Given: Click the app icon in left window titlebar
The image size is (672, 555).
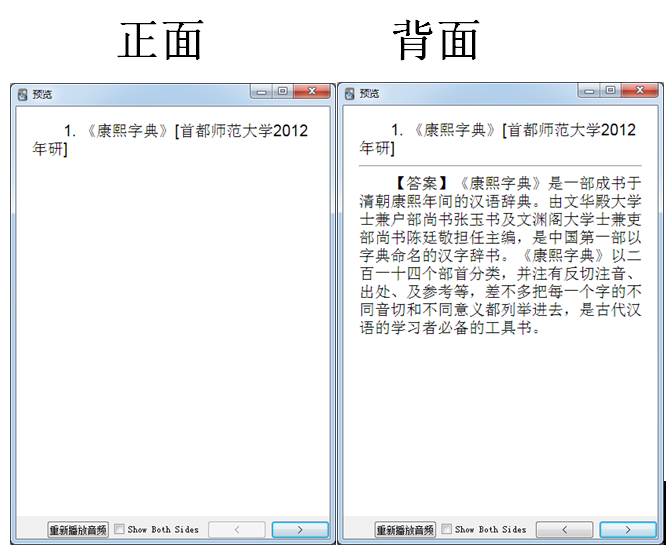Looking at the screenshot, I should coord(23,94).
